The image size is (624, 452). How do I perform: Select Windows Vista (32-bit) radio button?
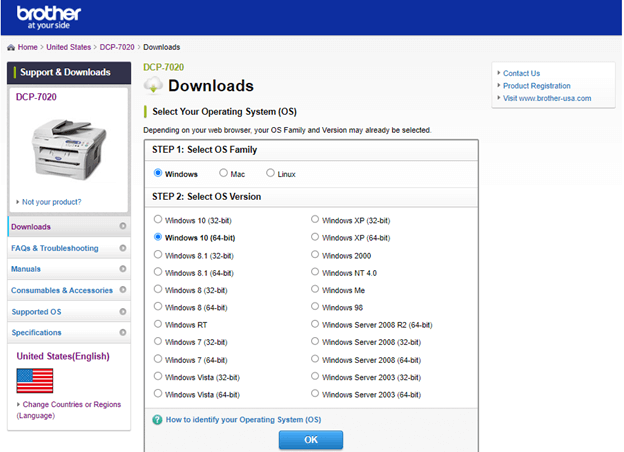(x=158, y=376)
